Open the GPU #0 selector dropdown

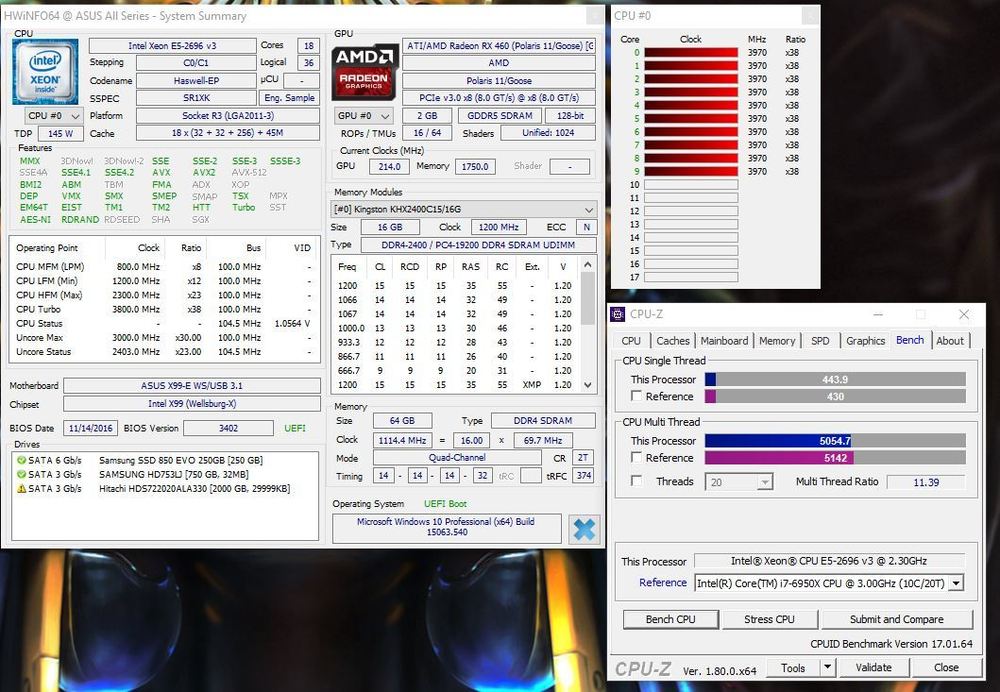click(363, 115)
